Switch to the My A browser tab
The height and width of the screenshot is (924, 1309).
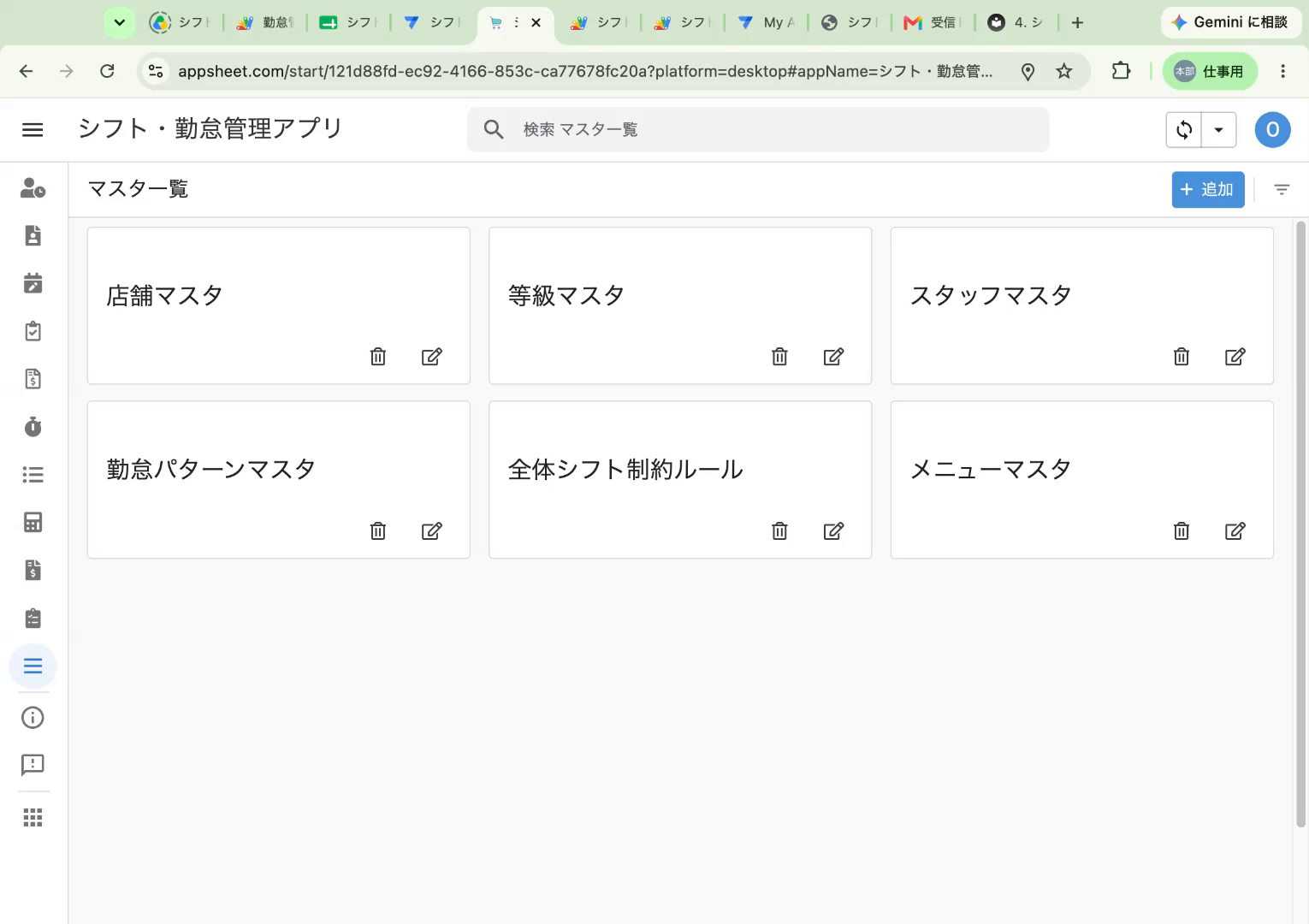(x=767, y=23)
